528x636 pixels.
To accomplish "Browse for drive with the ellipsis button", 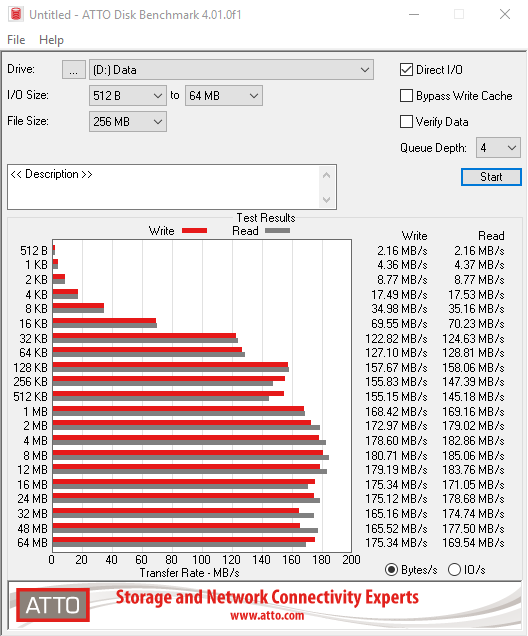I will (73, 70).
